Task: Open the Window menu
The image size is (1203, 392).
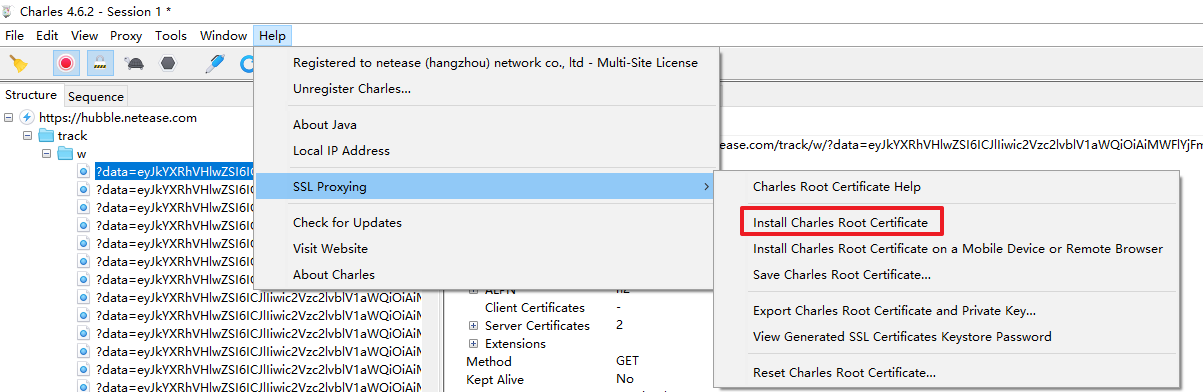Action: click(x=223, y=35)
